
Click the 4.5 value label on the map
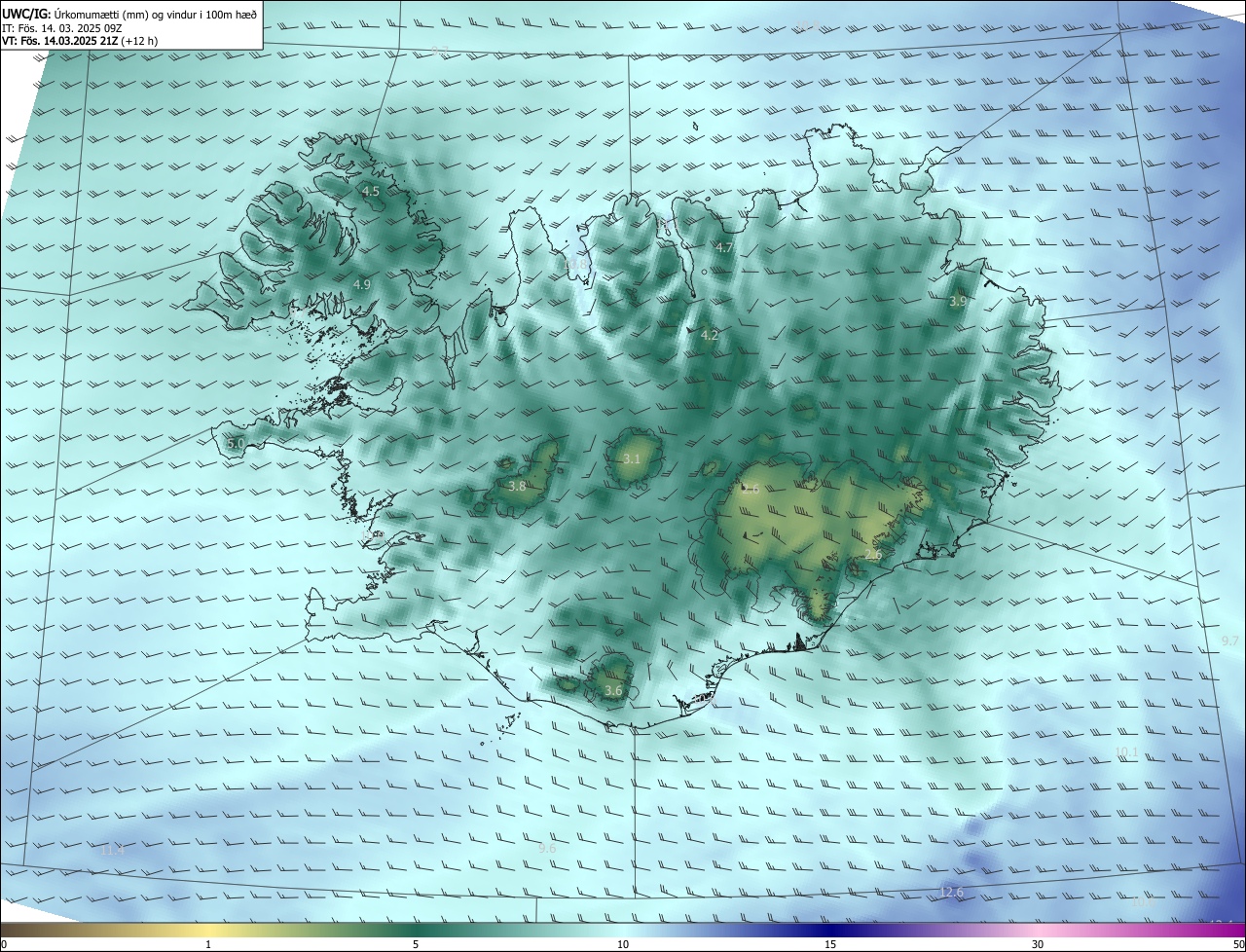pos(371,192)
